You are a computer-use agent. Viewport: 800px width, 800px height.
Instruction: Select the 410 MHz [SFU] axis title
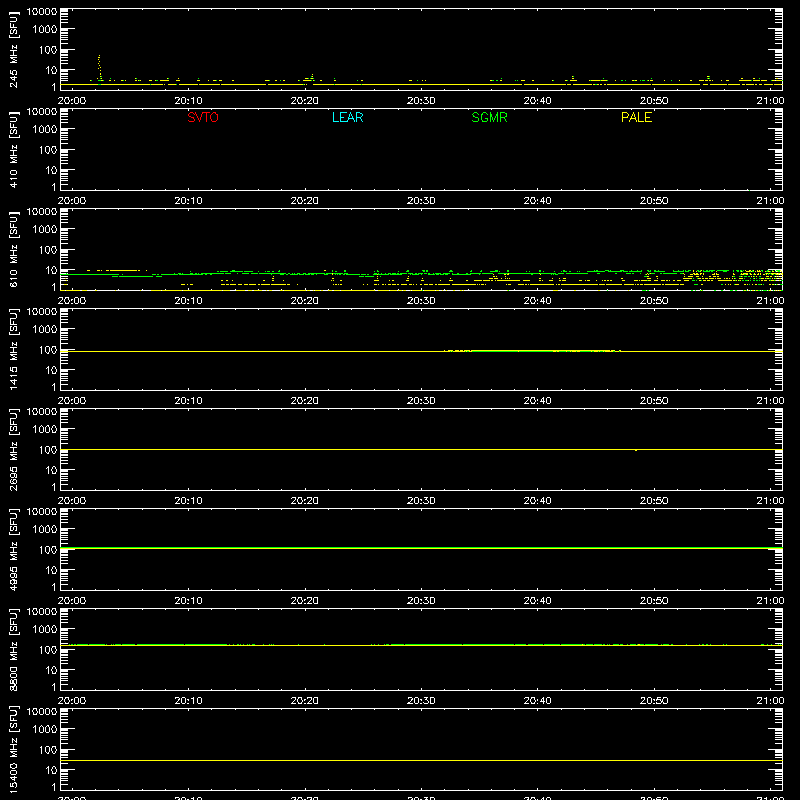(13, 149)
